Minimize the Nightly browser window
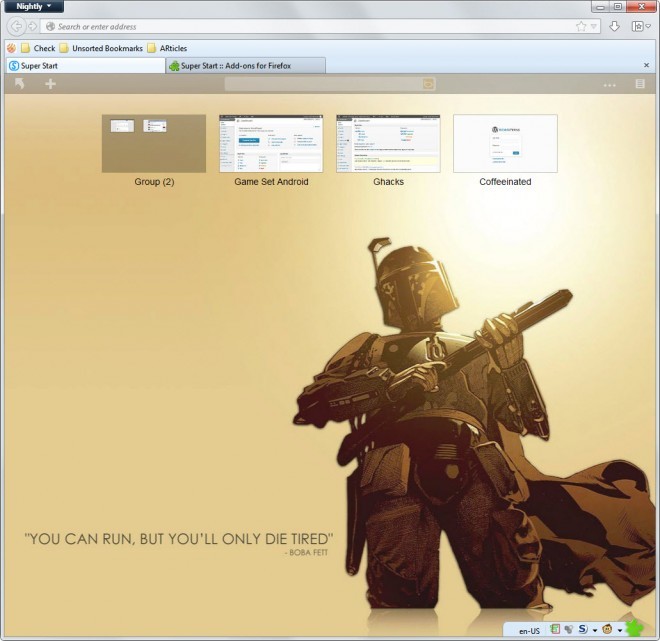This screenshot has height=641, width=660. click(x=601, y=6)
